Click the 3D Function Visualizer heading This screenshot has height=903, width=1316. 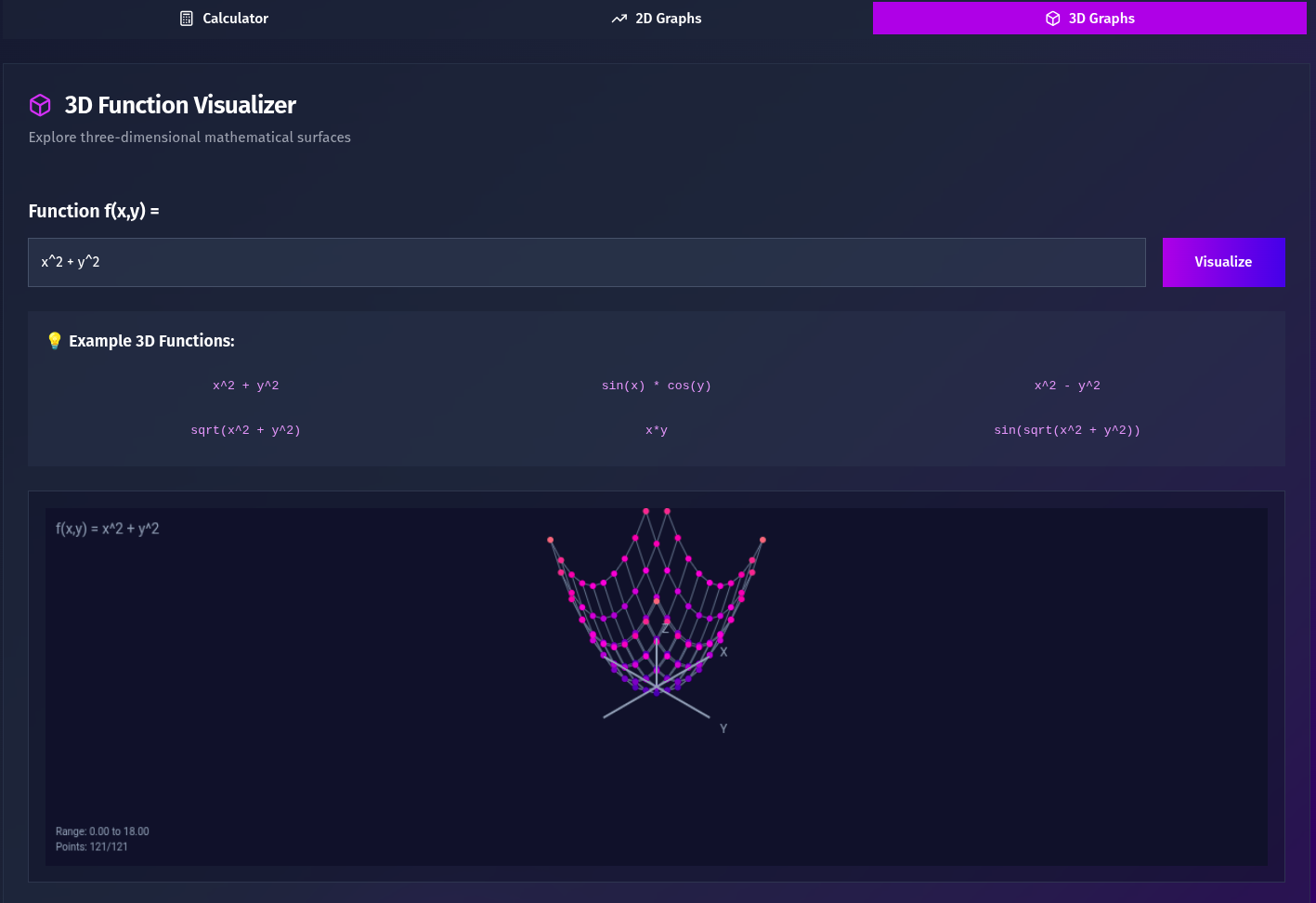pyautogui.click(x=180, y=105)
